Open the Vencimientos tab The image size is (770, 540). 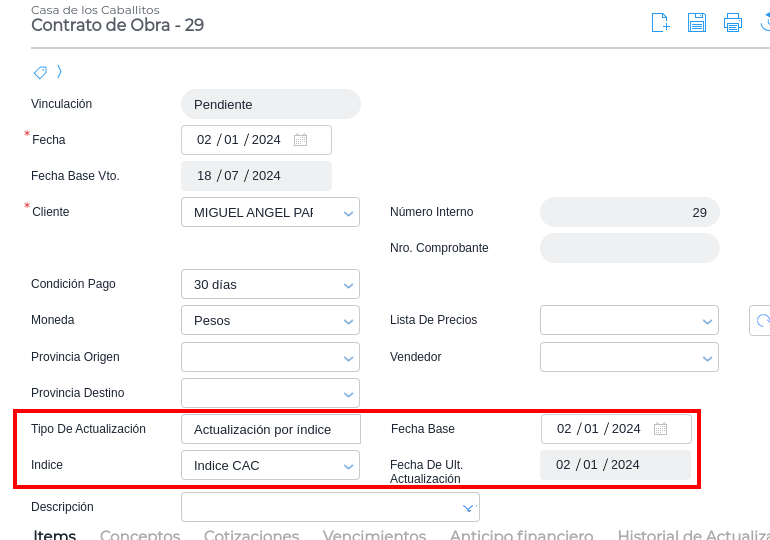click(x=374, y=535)
